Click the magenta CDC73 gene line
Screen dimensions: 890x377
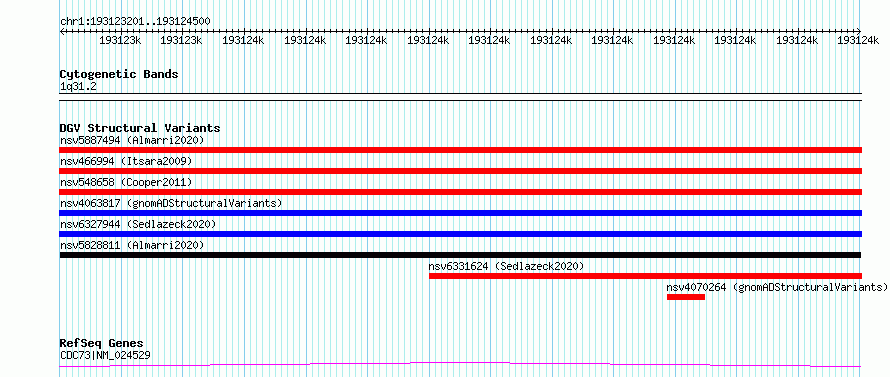461,364
